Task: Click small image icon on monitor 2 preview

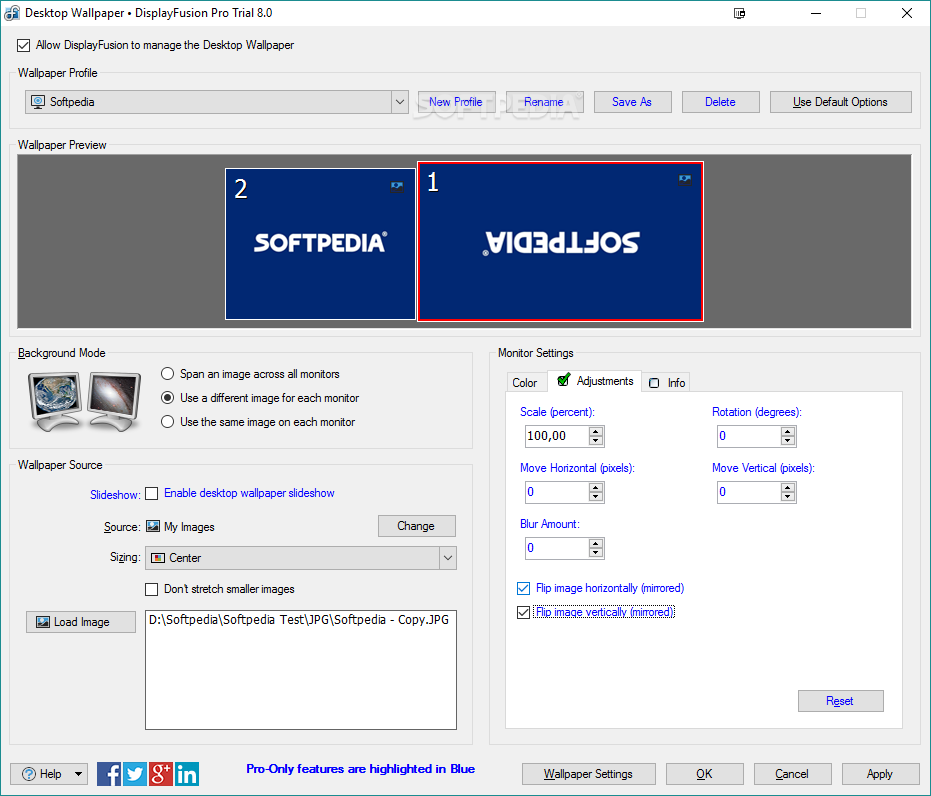Action: click(397, 186)
